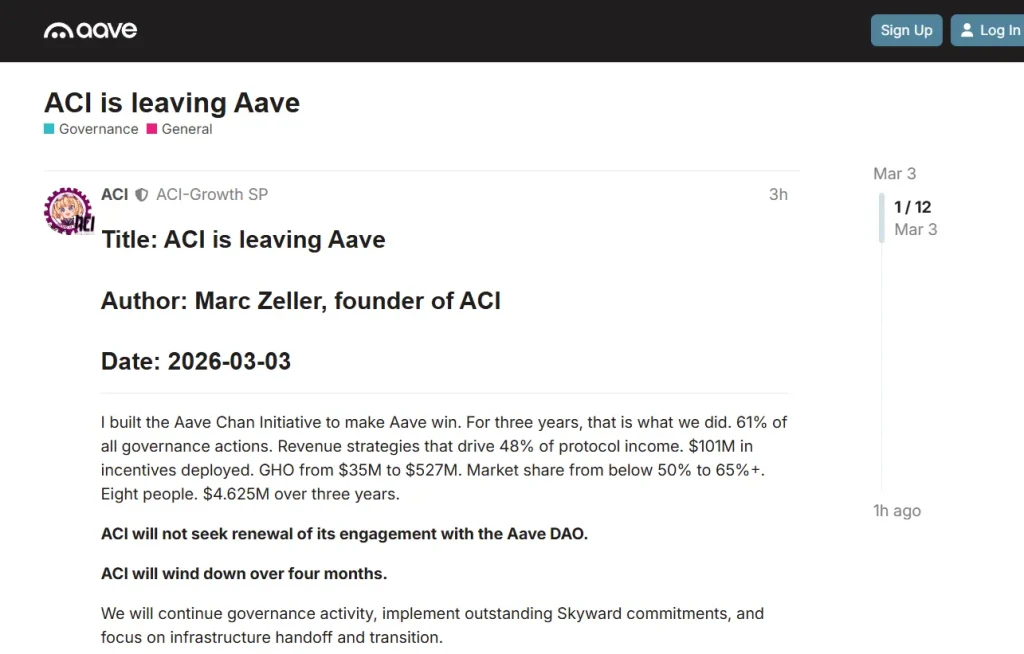Select the General category label
The height and width of the screenshot is (654, 1024).
[186, 129]
